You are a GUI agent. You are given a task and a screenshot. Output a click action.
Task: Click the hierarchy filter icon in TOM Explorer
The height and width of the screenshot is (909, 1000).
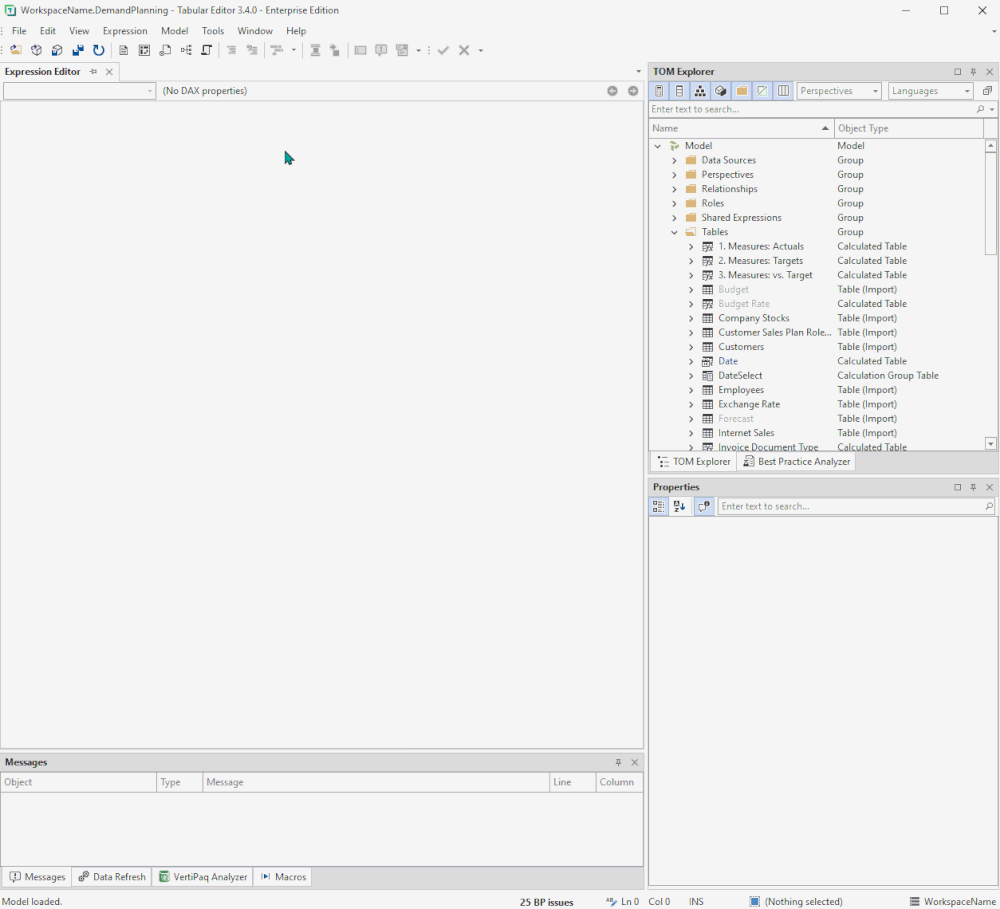click(700, 90)
